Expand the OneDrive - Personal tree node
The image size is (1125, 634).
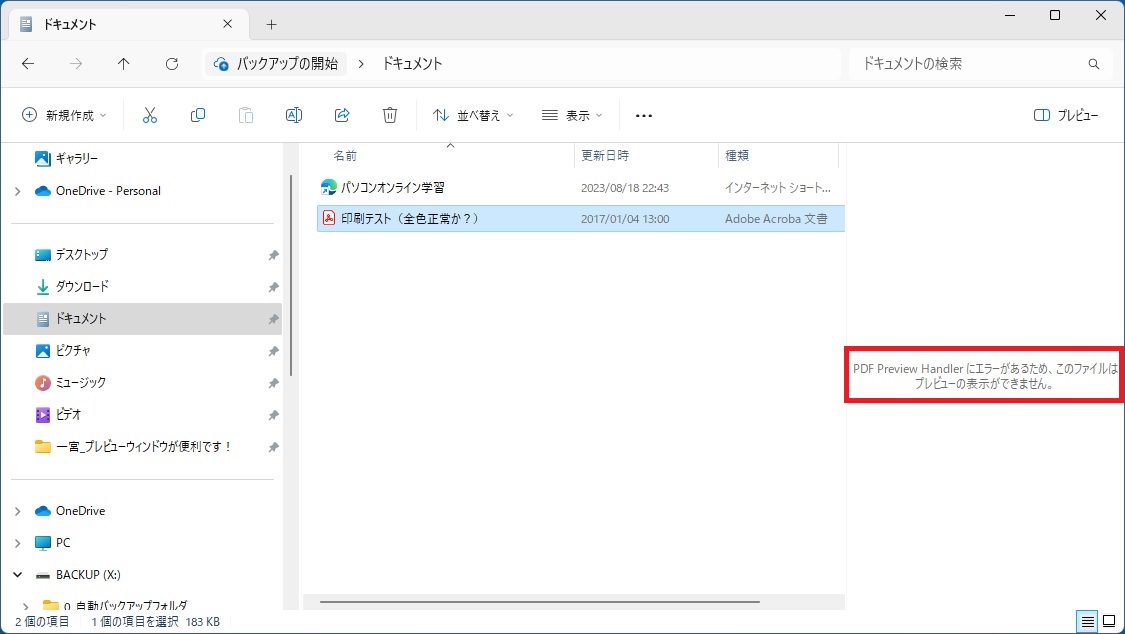[x=17, y=191]
